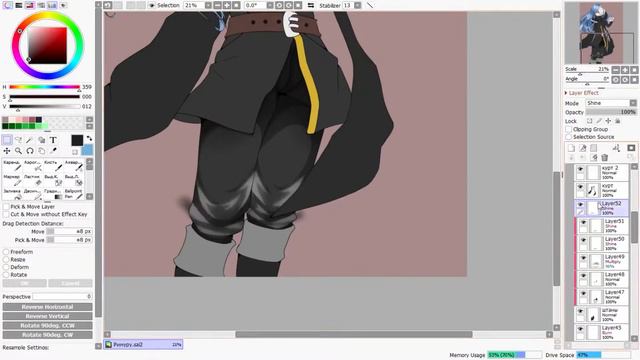Zoom in with plus button in toolbar
The height and width of the screenshot is (360, 640).
[227, 5]
